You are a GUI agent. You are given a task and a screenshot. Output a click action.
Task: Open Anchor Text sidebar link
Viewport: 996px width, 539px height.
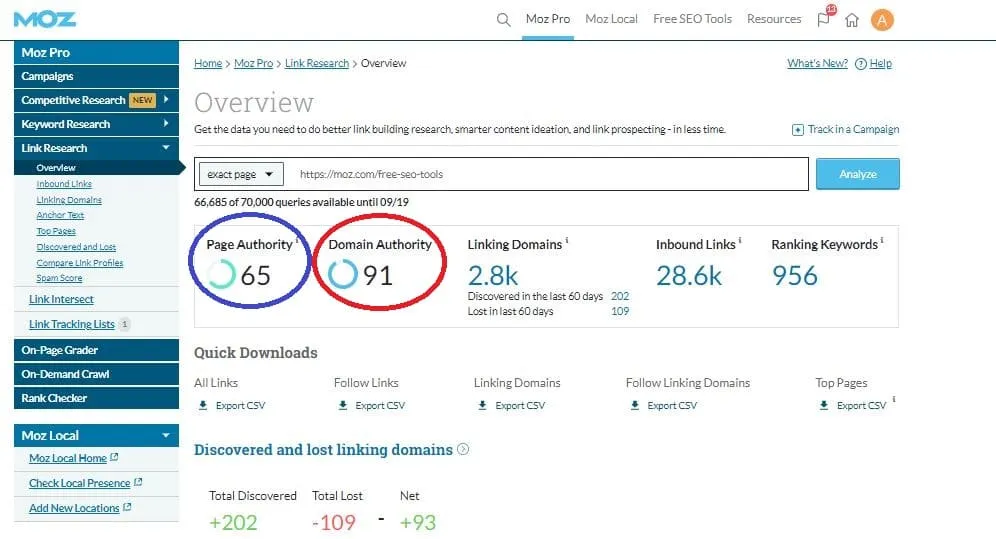60,215
